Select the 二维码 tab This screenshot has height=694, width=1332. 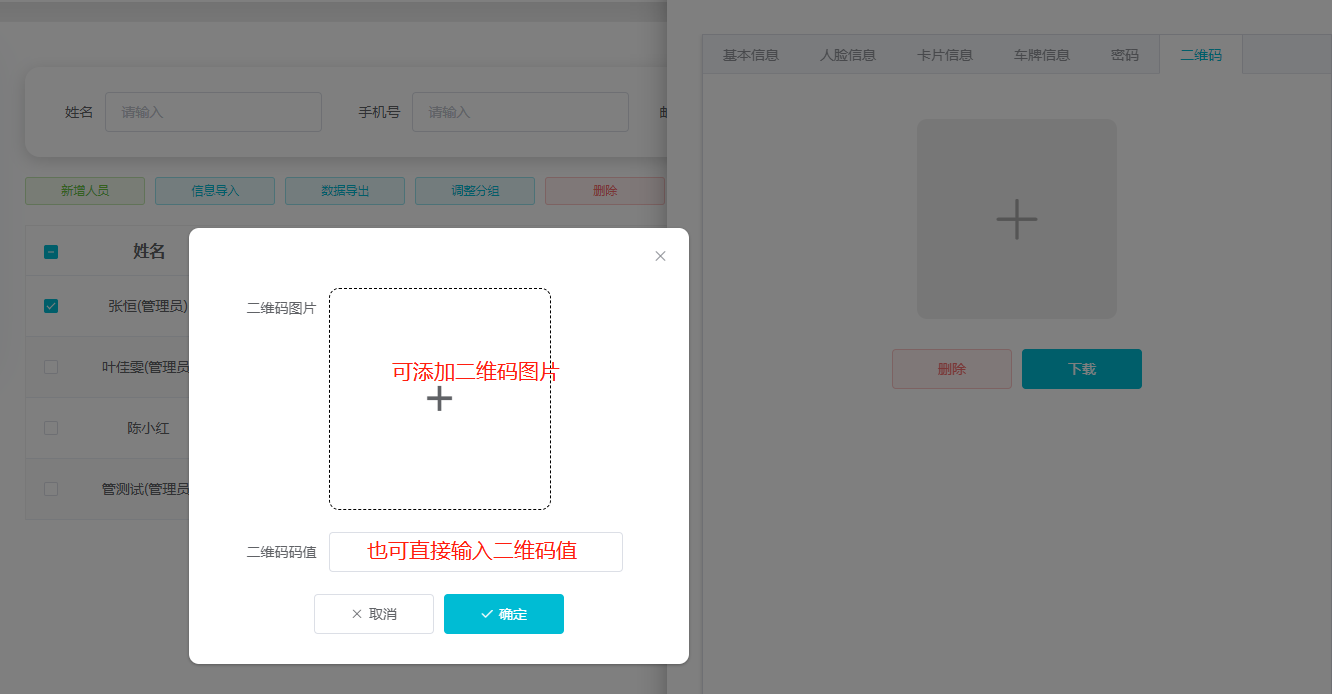coord(1201,55)
